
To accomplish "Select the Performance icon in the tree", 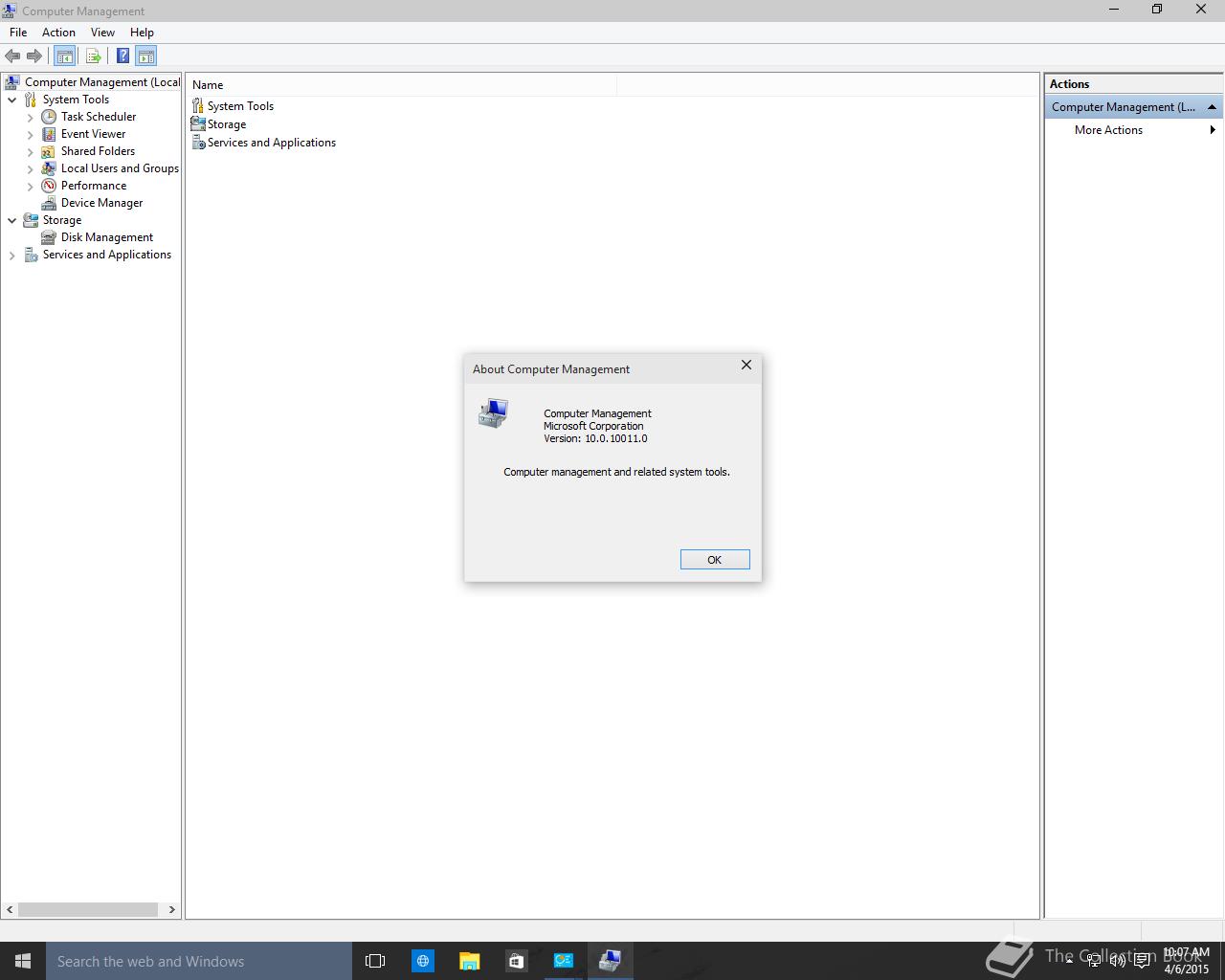I will coord(49,186).
